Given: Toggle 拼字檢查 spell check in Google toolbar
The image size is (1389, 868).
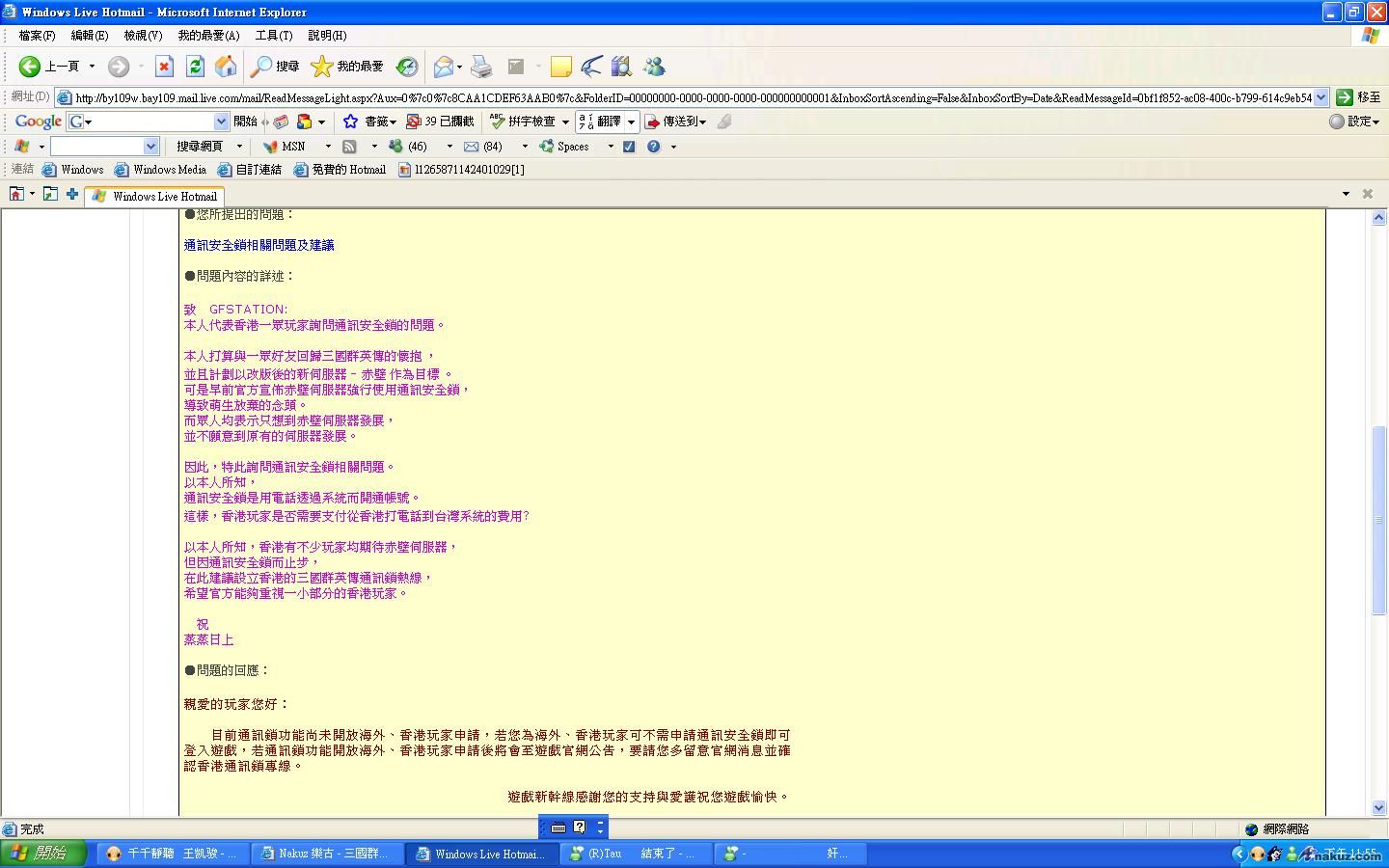Looking at the screenshot, I should tap(523, 122).
